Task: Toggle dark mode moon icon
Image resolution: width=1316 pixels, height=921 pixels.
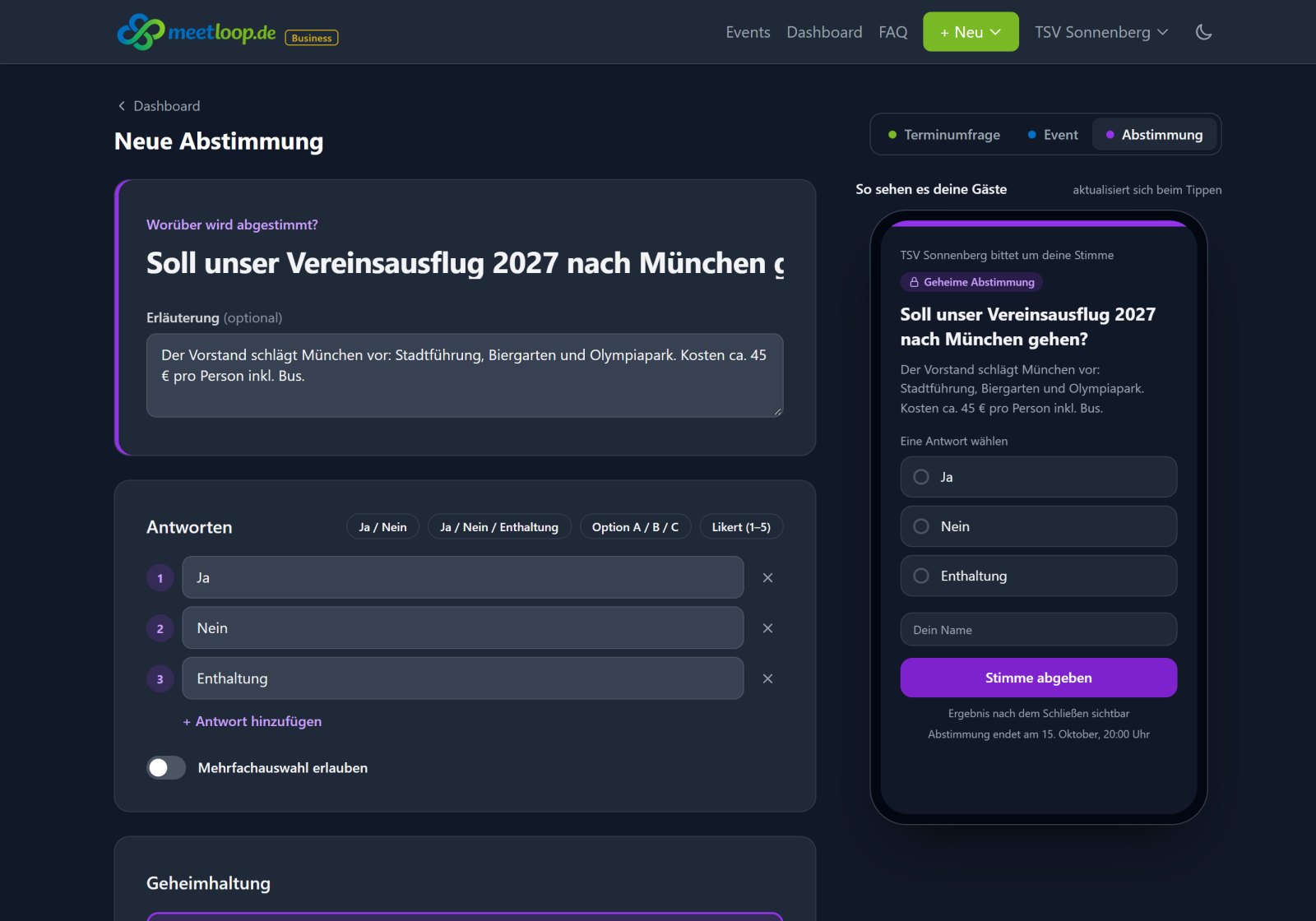Action: tap(1203, 32)
